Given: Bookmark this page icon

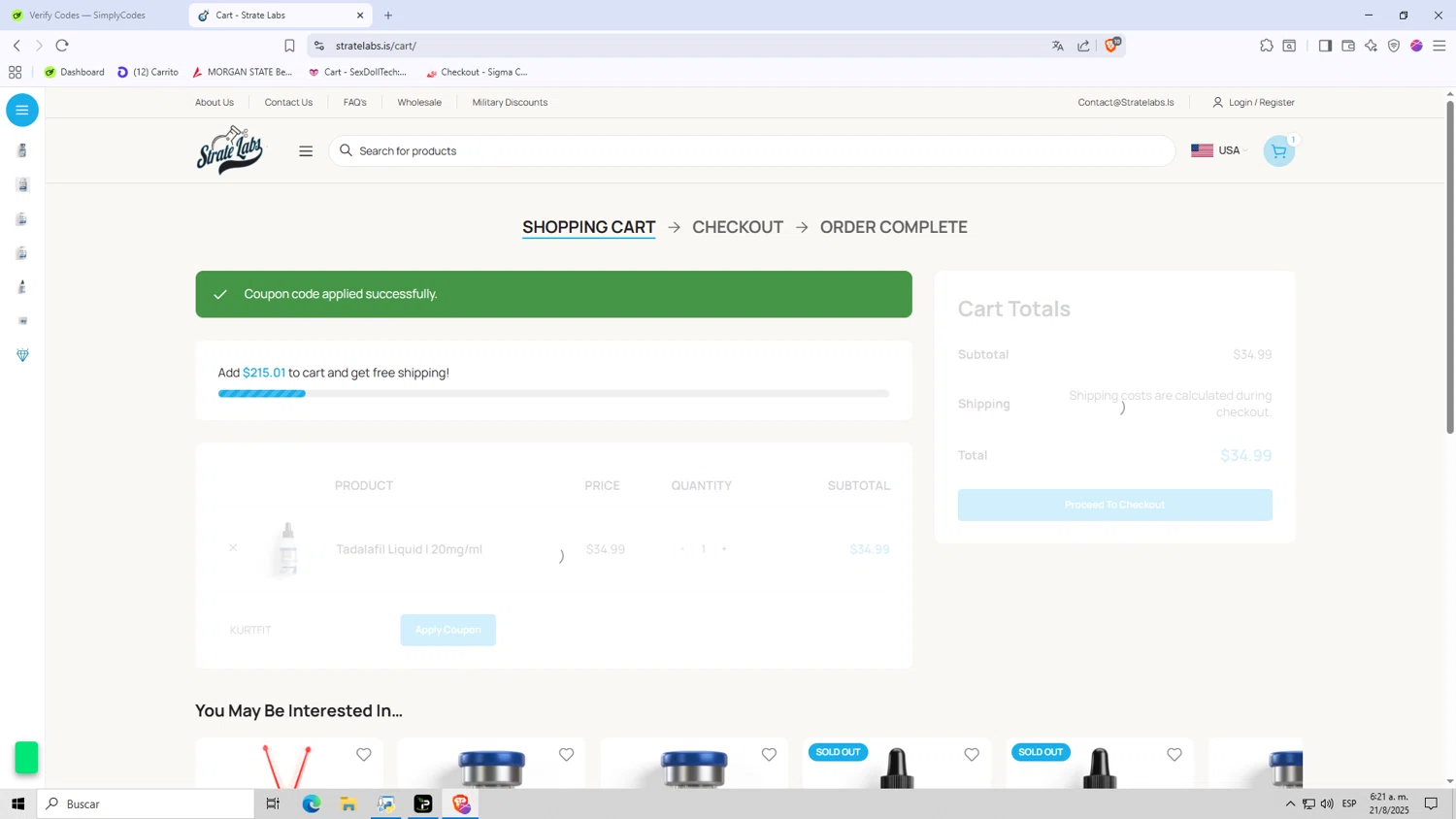Looking at the screenshot, I should pos(289,46).
